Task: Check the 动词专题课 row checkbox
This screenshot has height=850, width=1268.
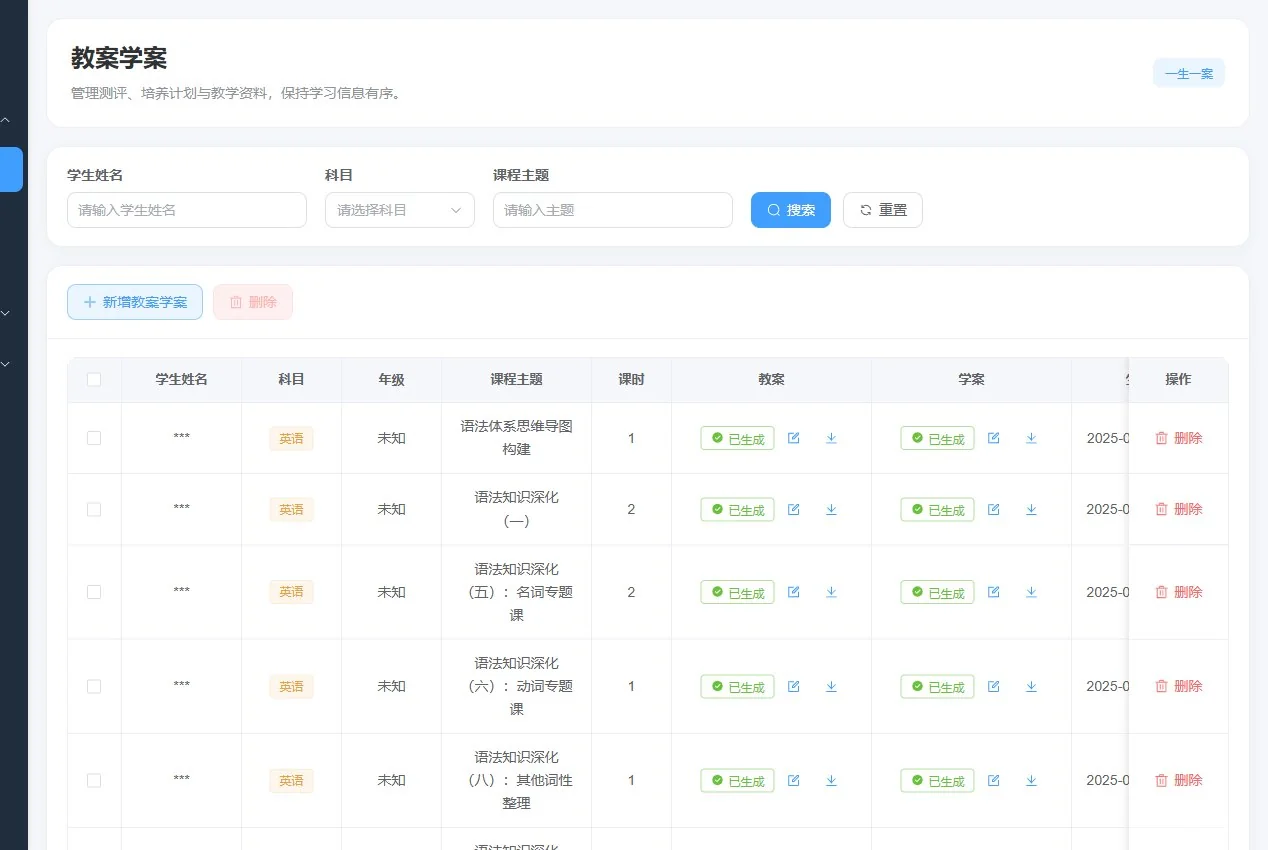Action: coord(94,686)
